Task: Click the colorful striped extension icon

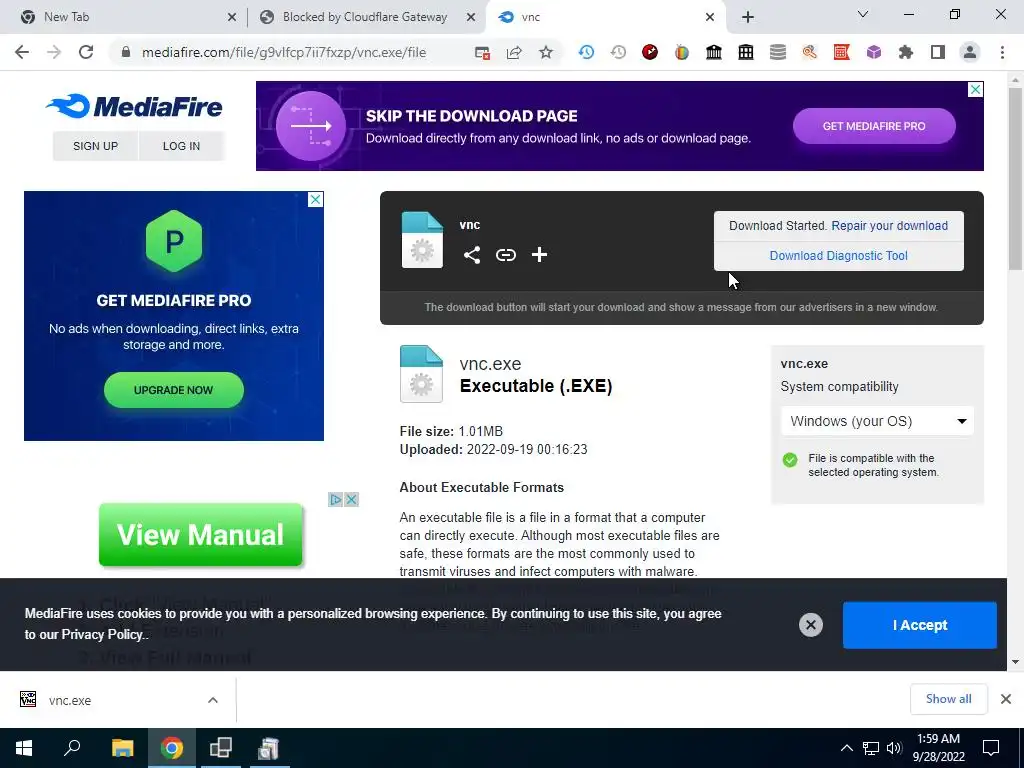Action: click(682, 52)
